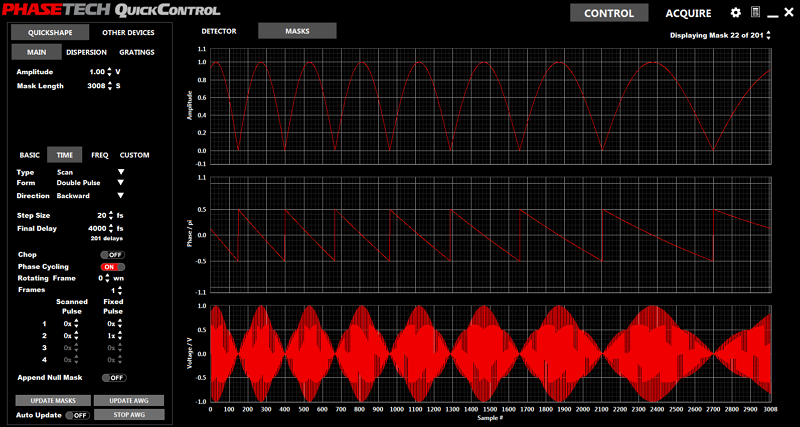The image size is (800, 427).
Task: Switch on the Auto Update toggle
Action: [x=77, y=415]
